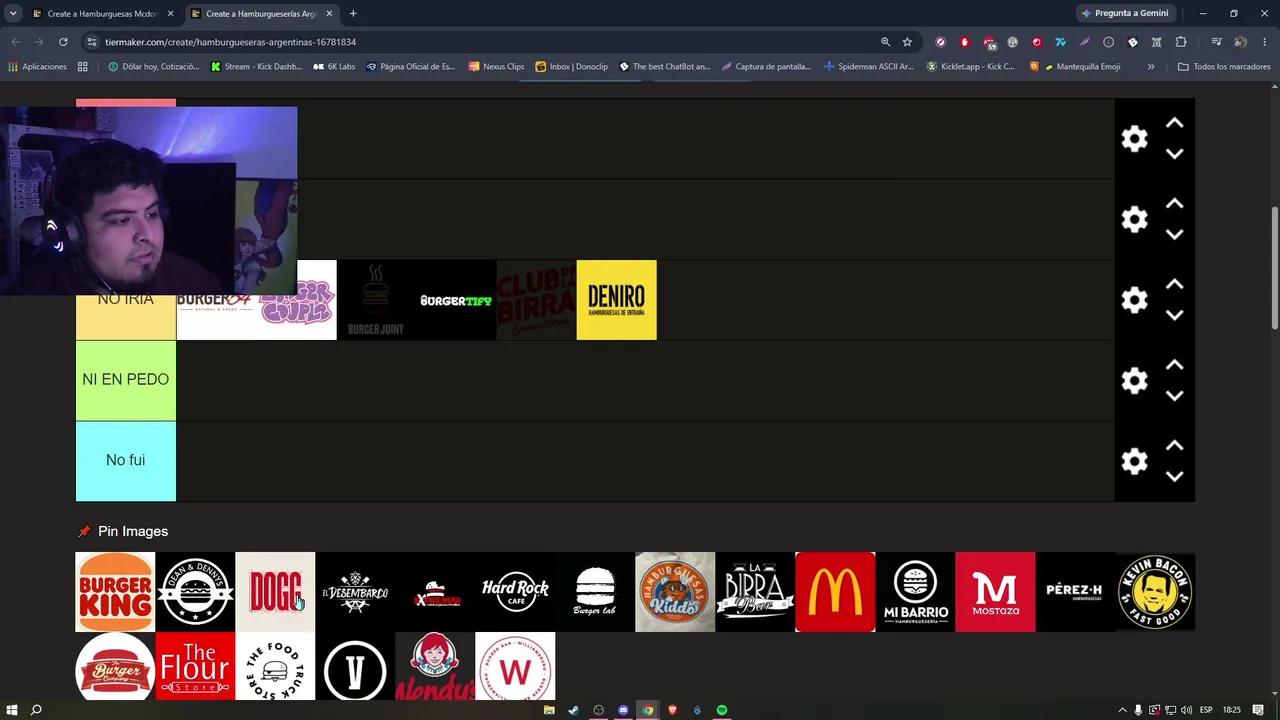Open Discord from the taskbar

[623, 710]
